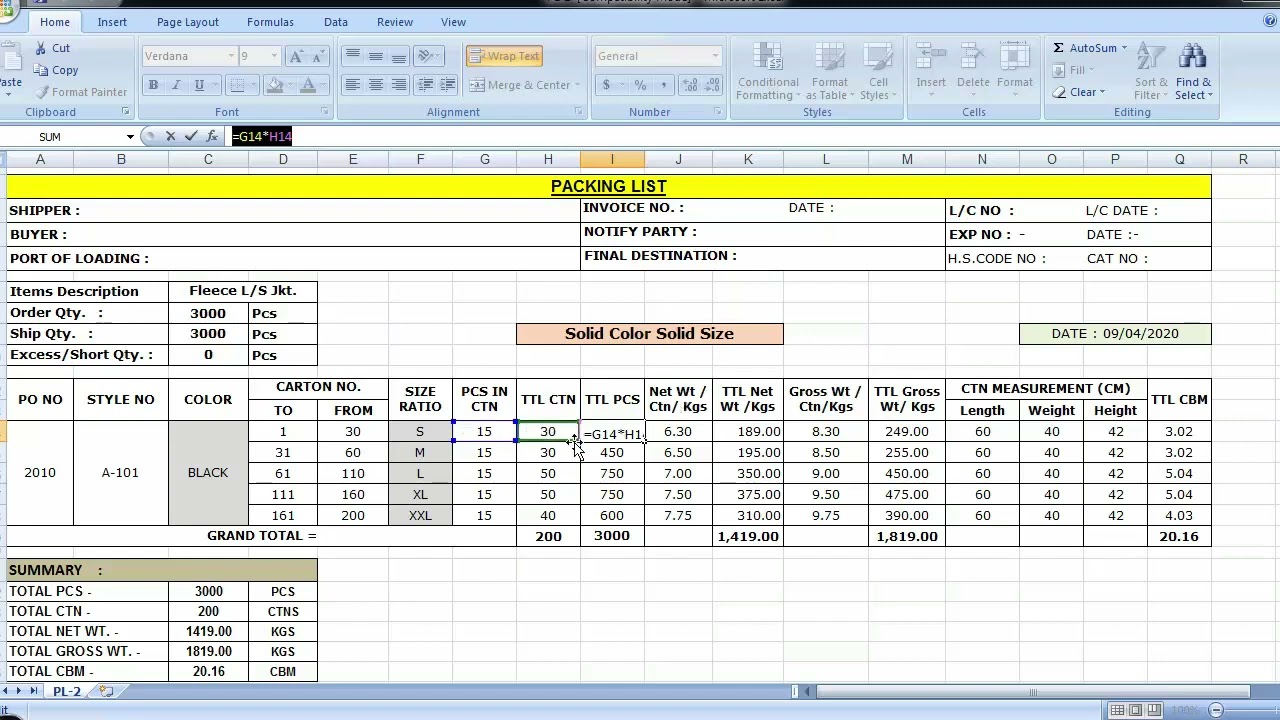The width and height of the screenshot is (1280, 720).
Task: Switch to Page Layout view button
Action: pos(1135,710)
